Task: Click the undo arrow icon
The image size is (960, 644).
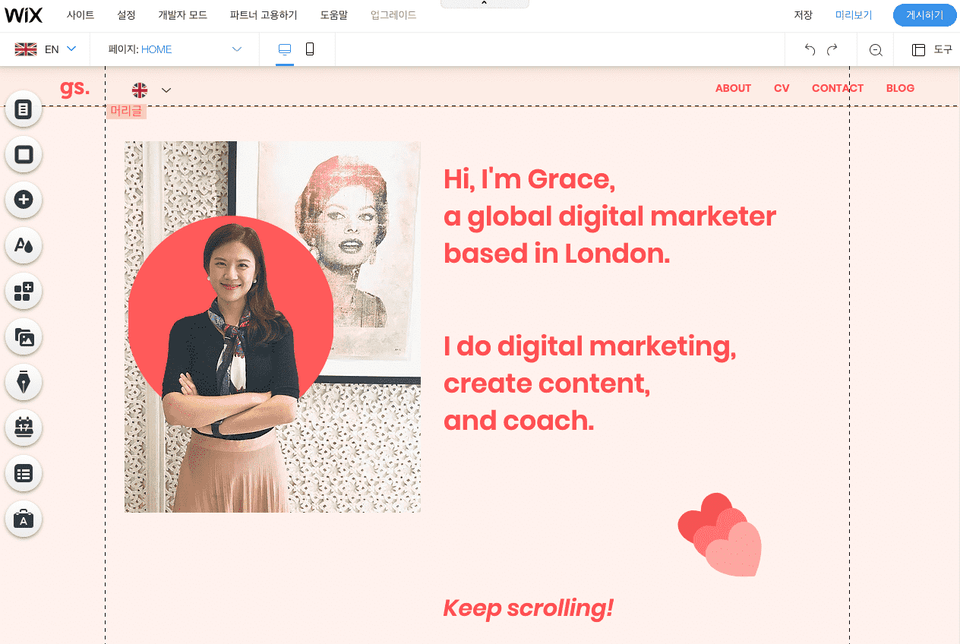Action: tap(810, 50)
